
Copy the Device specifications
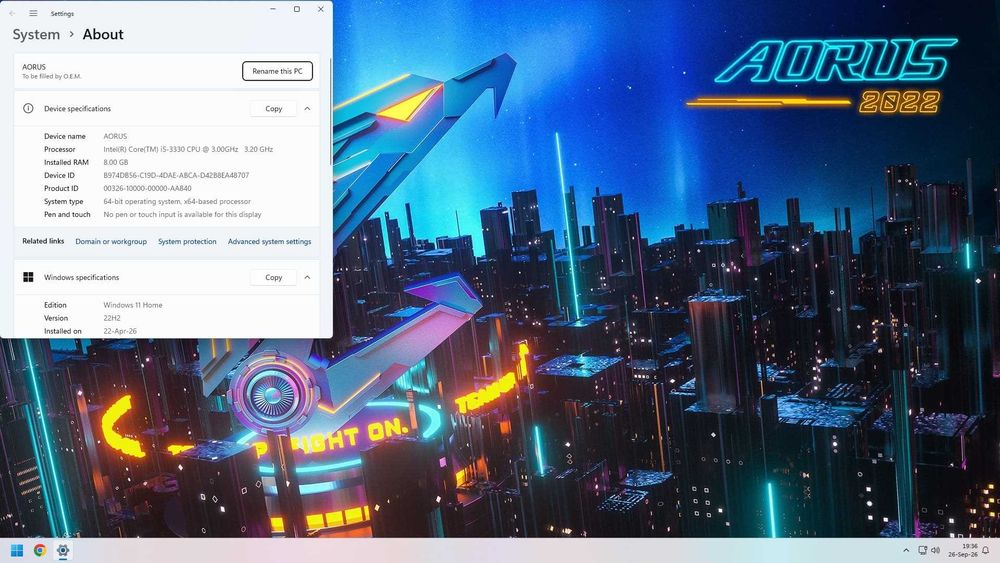(x=274, y=108)
